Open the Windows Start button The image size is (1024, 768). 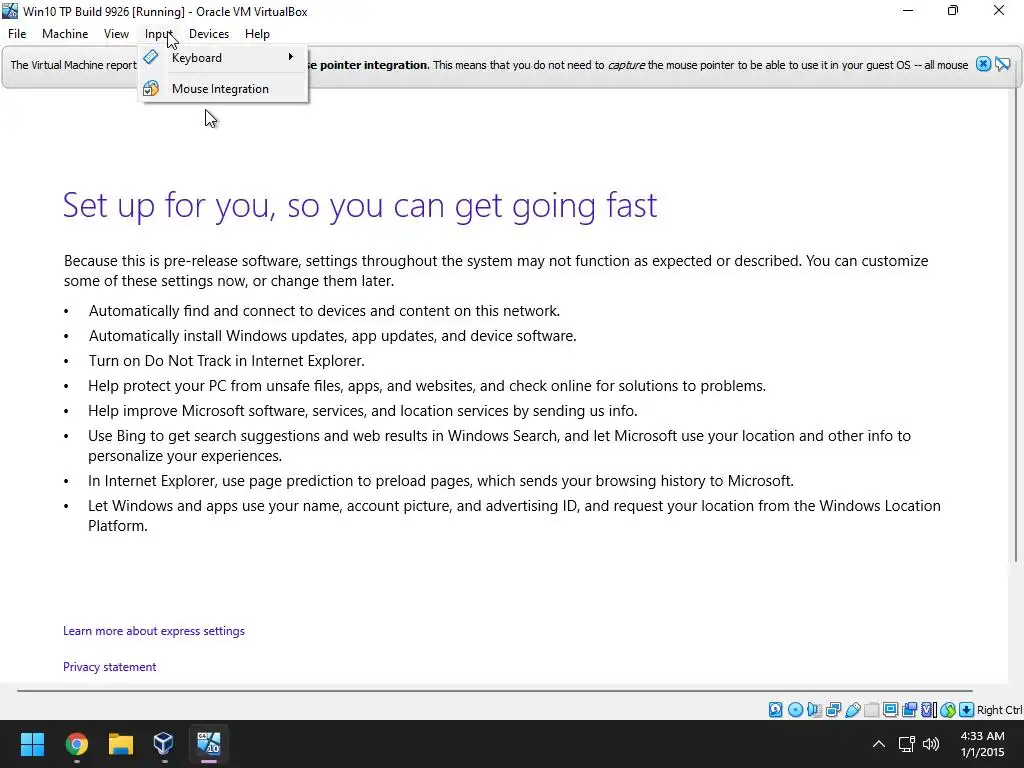(32, 744)
